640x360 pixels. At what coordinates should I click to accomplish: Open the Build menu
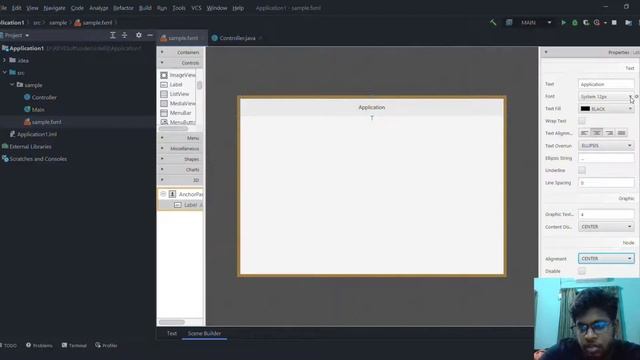[145, 8]
